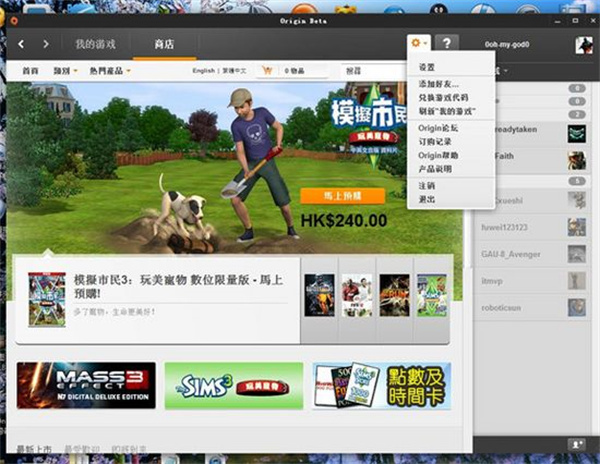Click the back navigation arrow
The image size is (600, 464).
tap(22, 44)
